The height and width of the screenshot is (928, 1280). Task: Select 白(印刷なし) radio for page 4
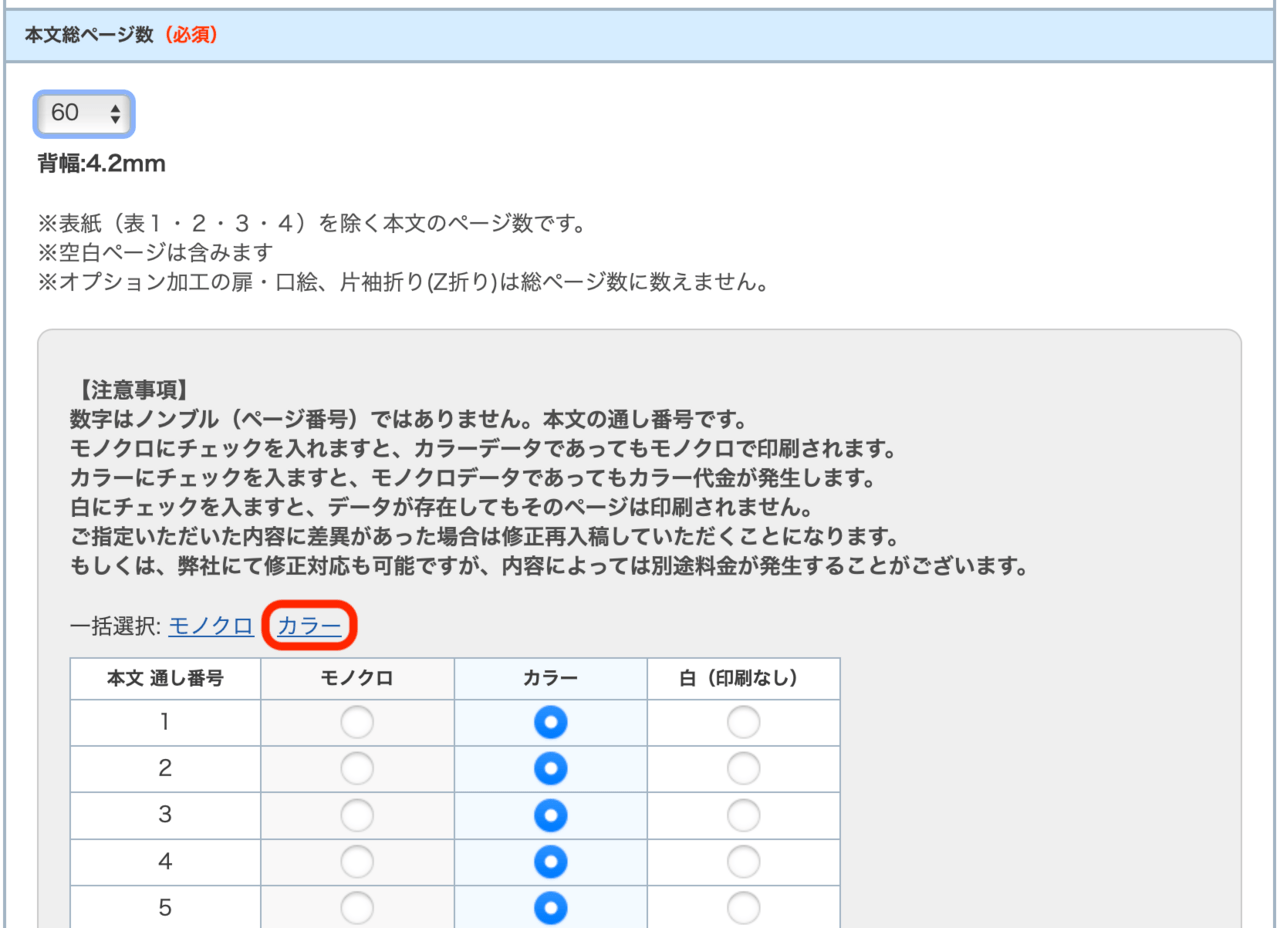[x=743, y=861]
